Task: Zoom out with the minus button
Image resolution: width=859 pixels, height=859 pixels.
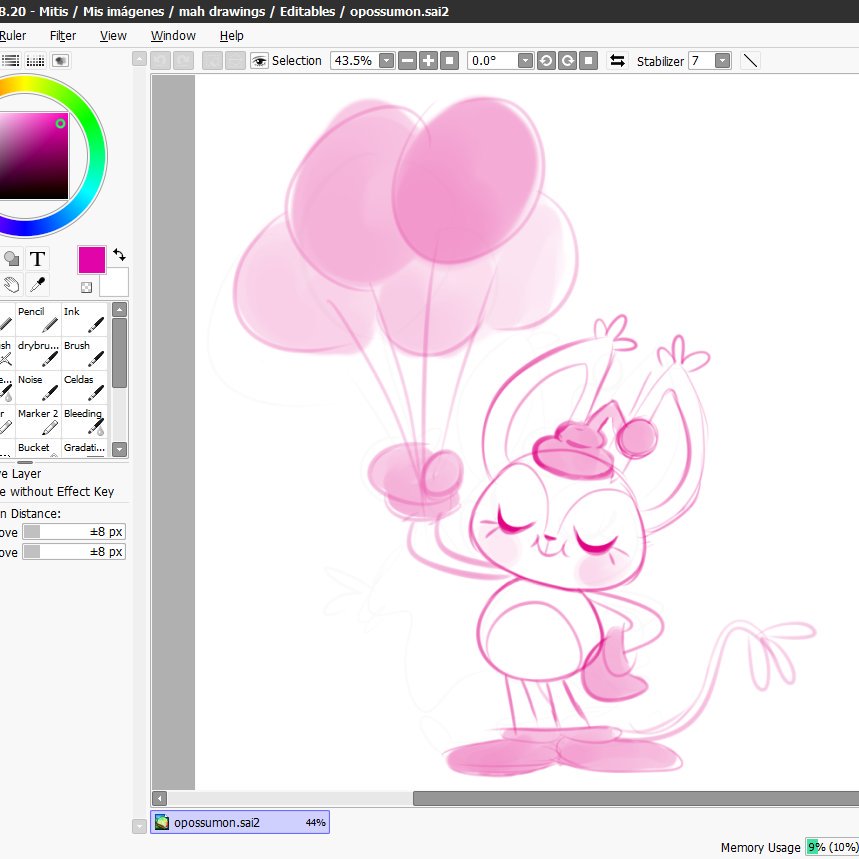Action: pyautogui.click(x=407, y=61)
